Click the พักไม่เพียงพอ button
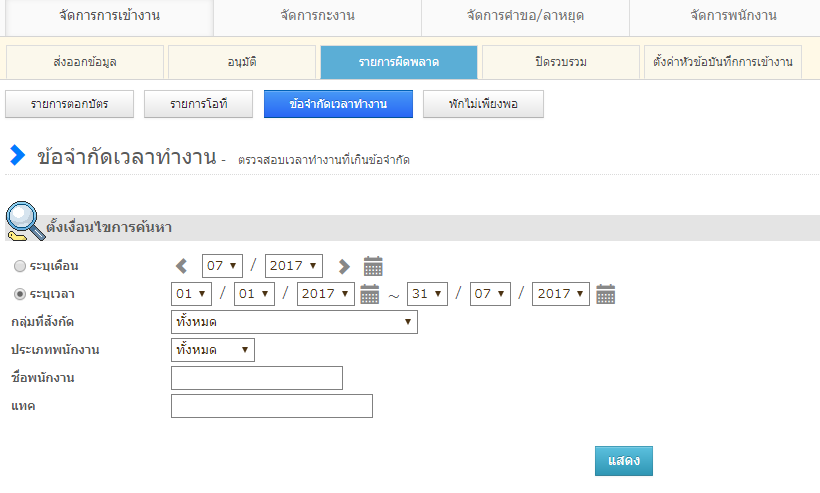 click(483, 104)
